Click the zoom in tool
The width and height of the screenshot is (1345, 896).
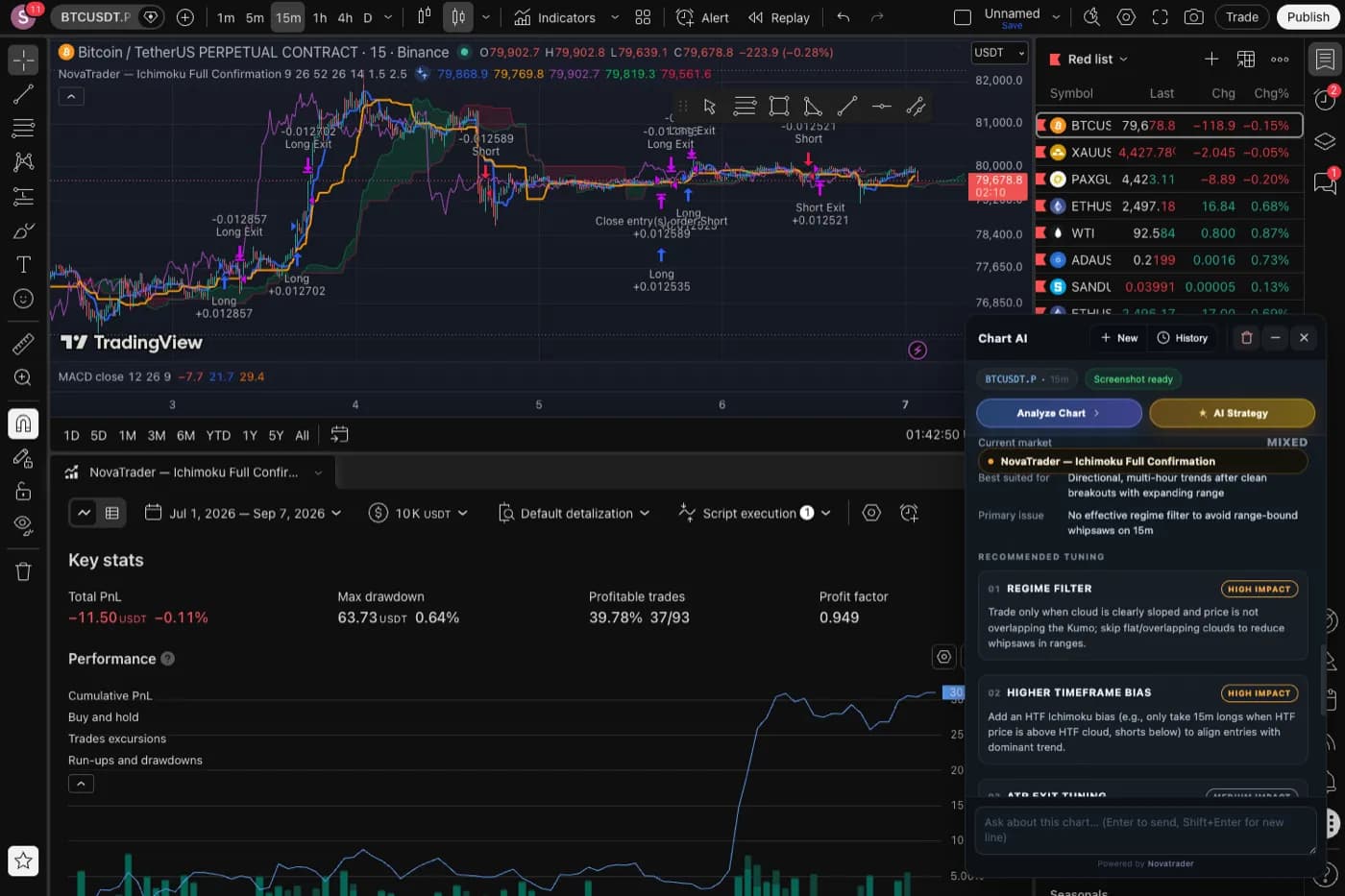[x=23, y=377]
